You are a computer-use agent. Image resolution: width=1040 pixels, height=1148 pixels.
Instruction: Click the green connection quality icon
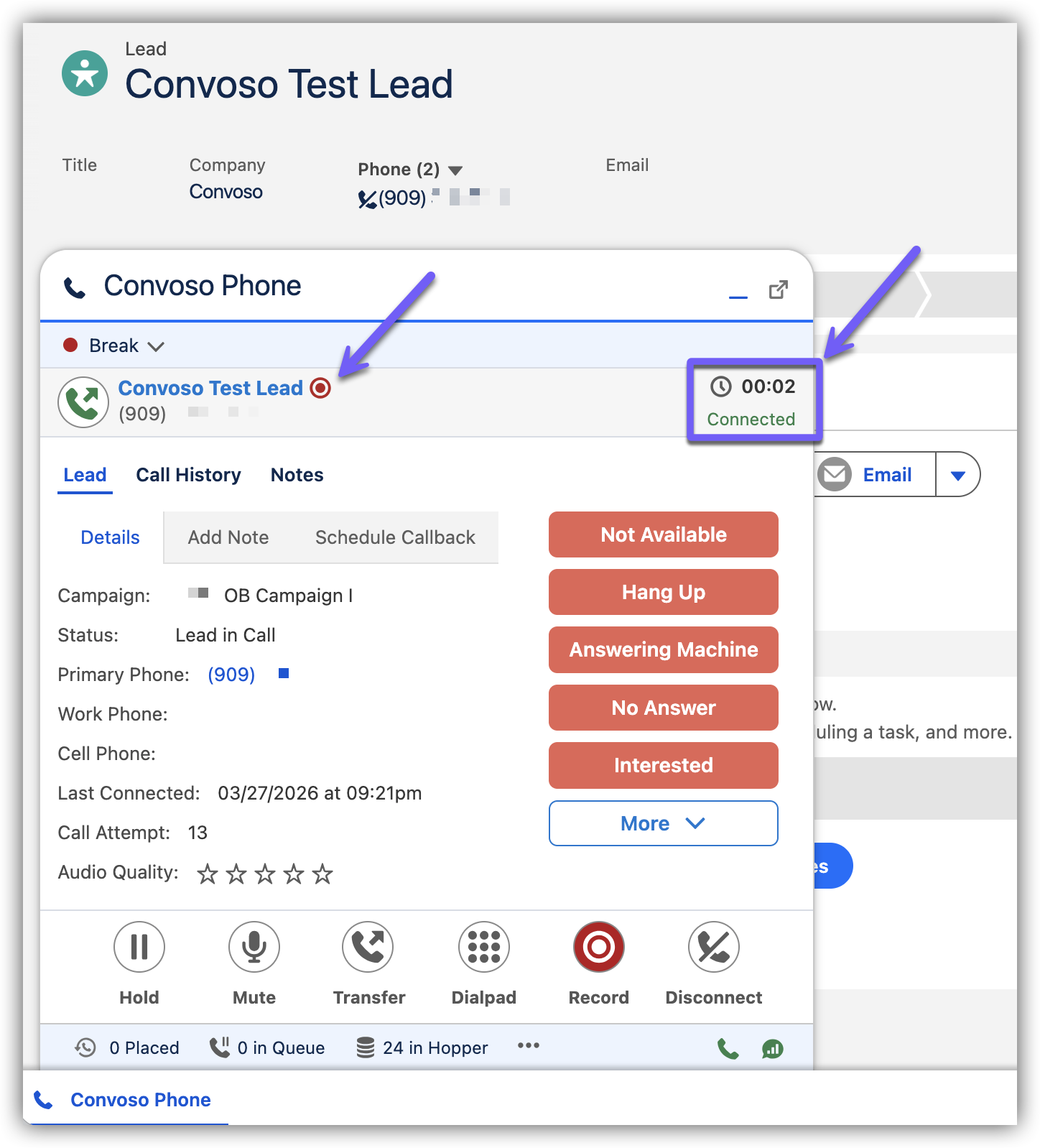[x=772, y=1049]
